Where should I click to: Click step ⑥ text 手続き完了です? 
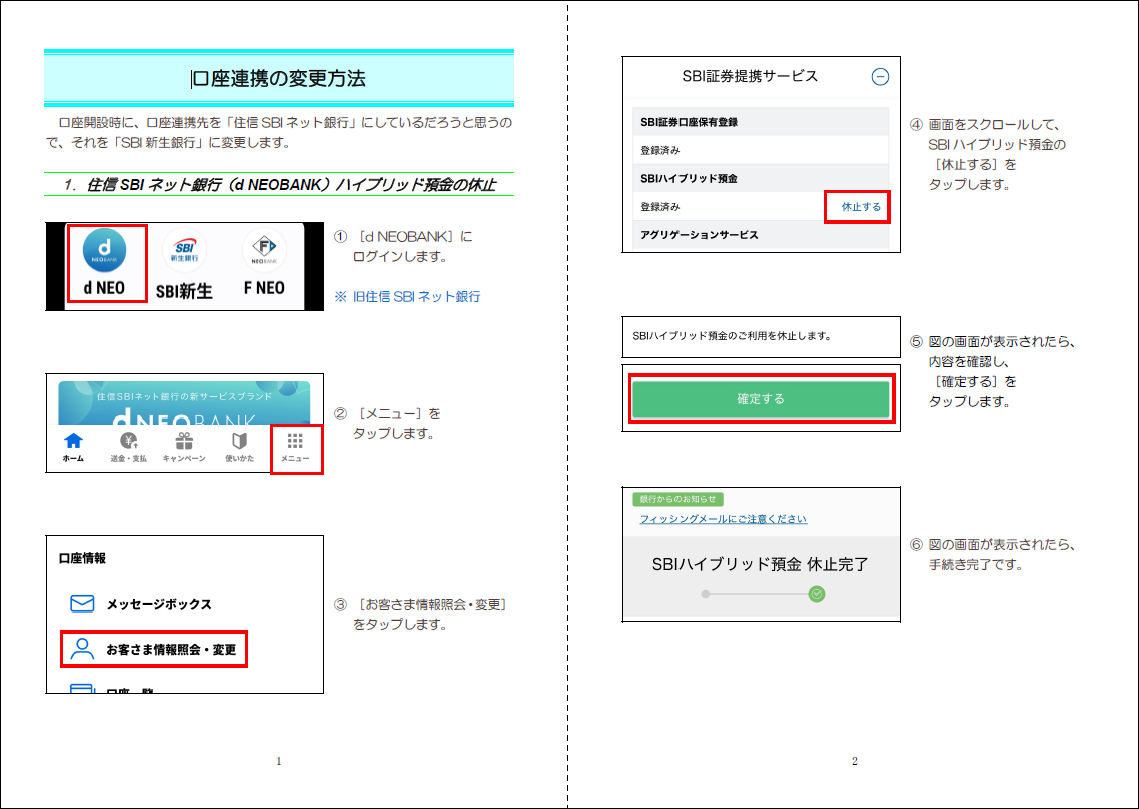pos(976,564)
